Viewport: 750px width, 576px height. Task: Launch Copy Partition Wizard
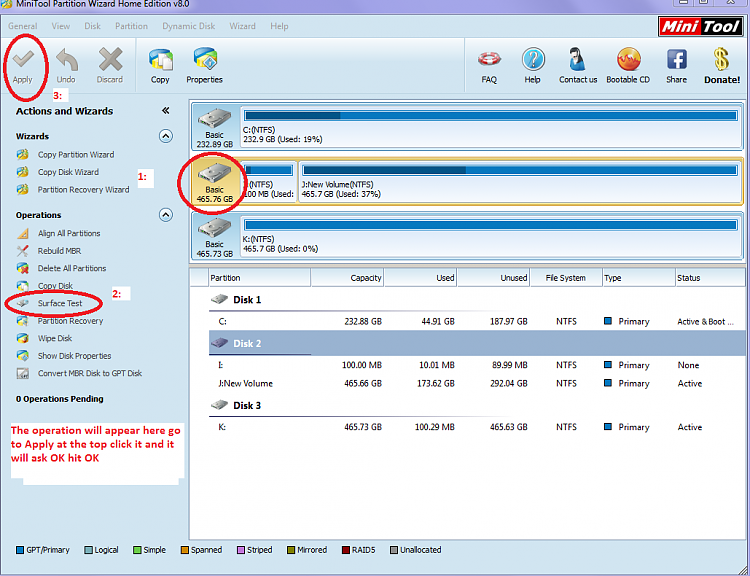(x=76, y=155)
